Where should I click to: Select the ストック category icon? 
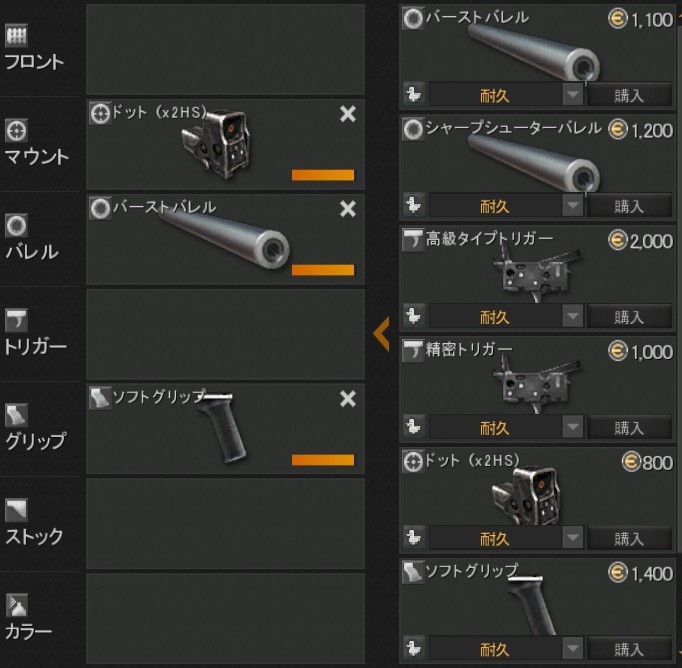click(x=16, y=510)
